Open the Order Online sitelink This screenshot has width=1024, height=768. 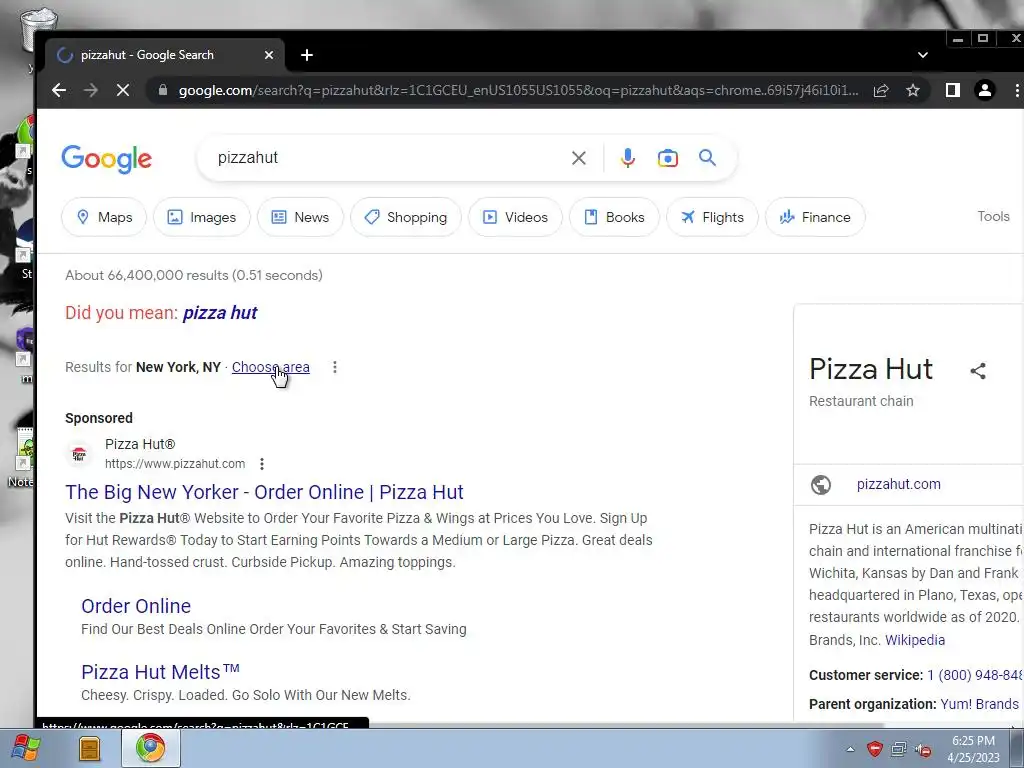(136, 606)
